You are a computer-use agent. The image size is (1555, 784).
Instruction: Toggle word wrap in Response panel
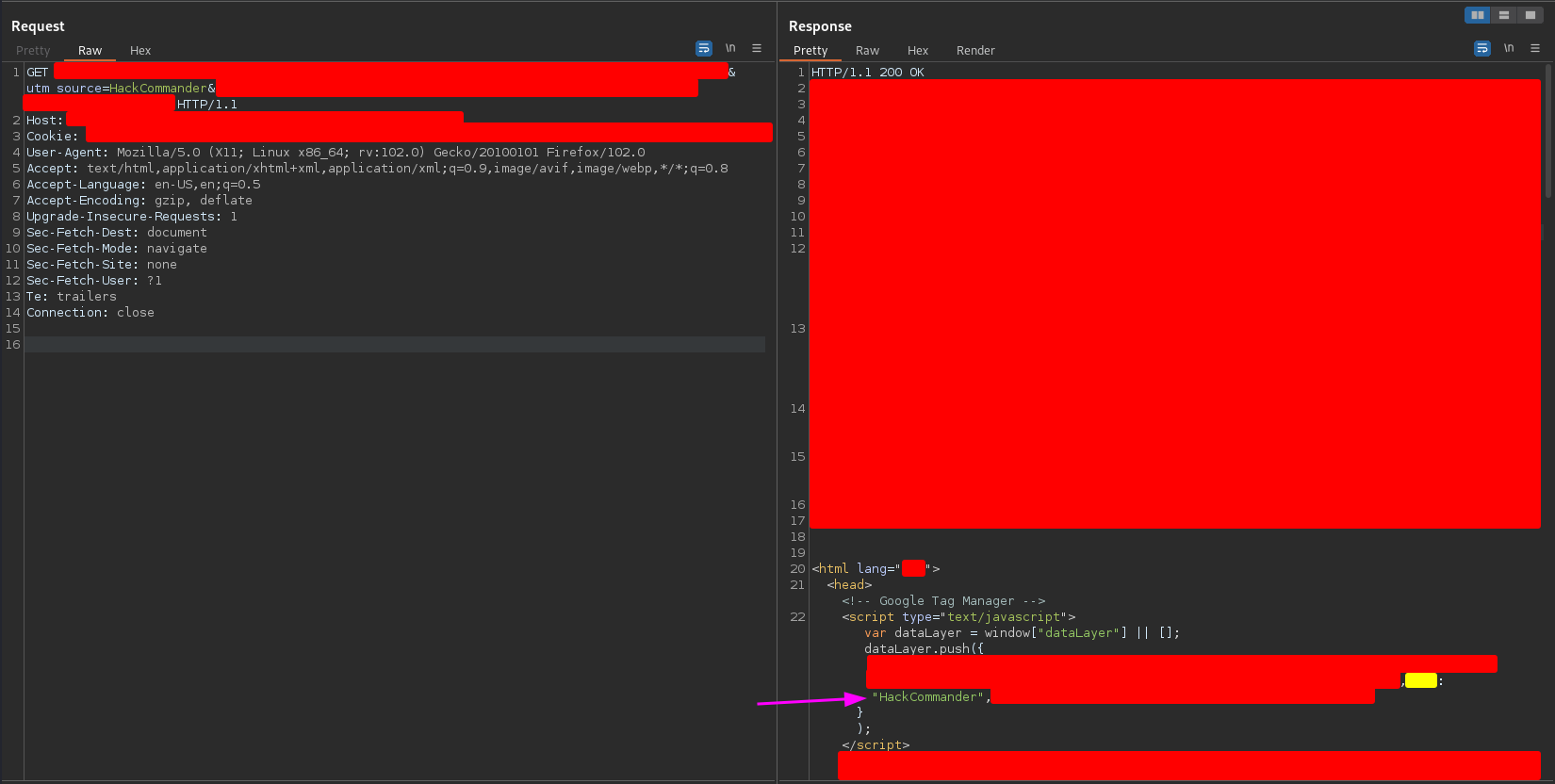point(1482,48)
